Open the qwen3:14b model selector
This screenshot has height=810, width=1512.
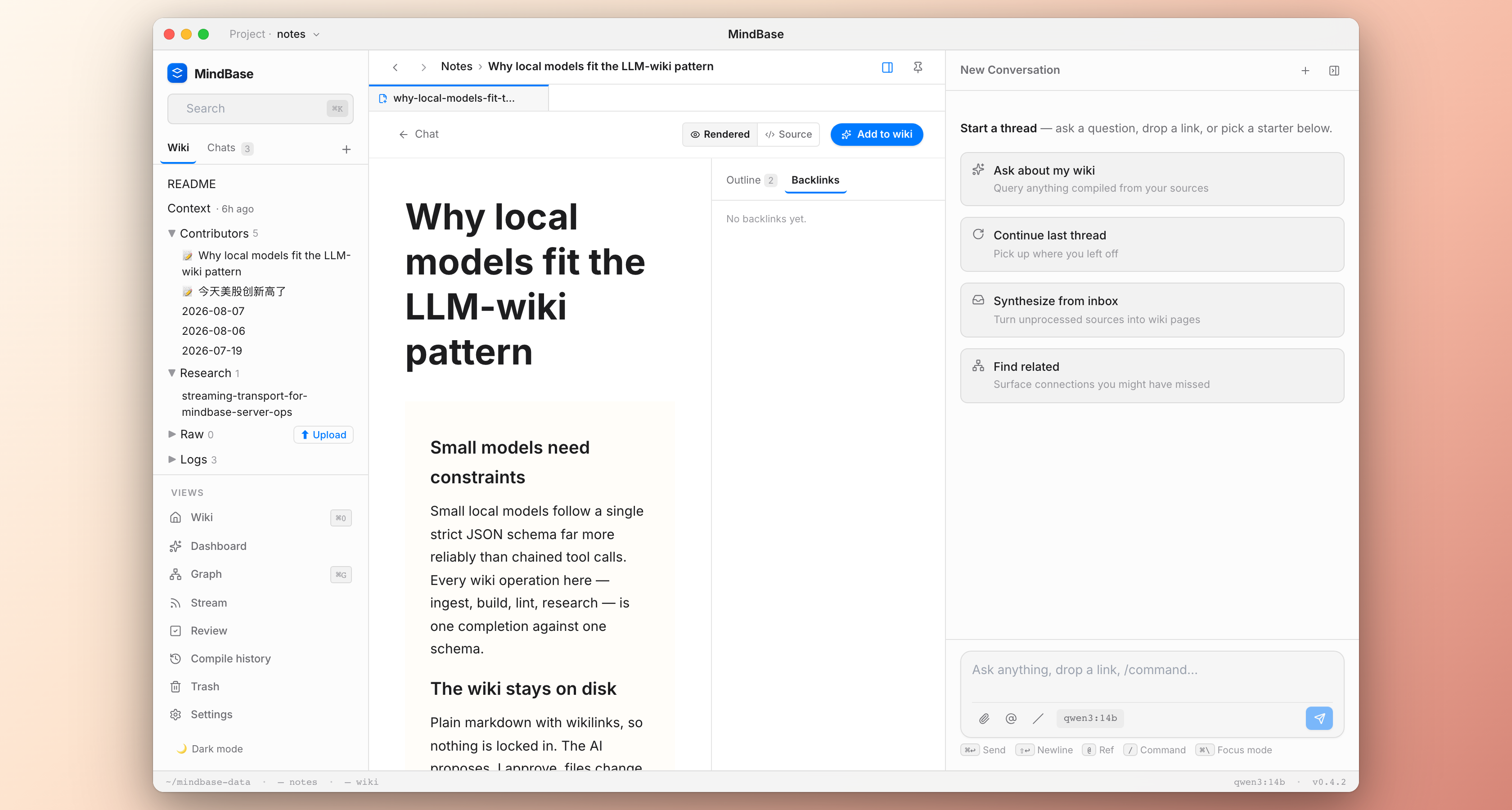(1090, 719)
